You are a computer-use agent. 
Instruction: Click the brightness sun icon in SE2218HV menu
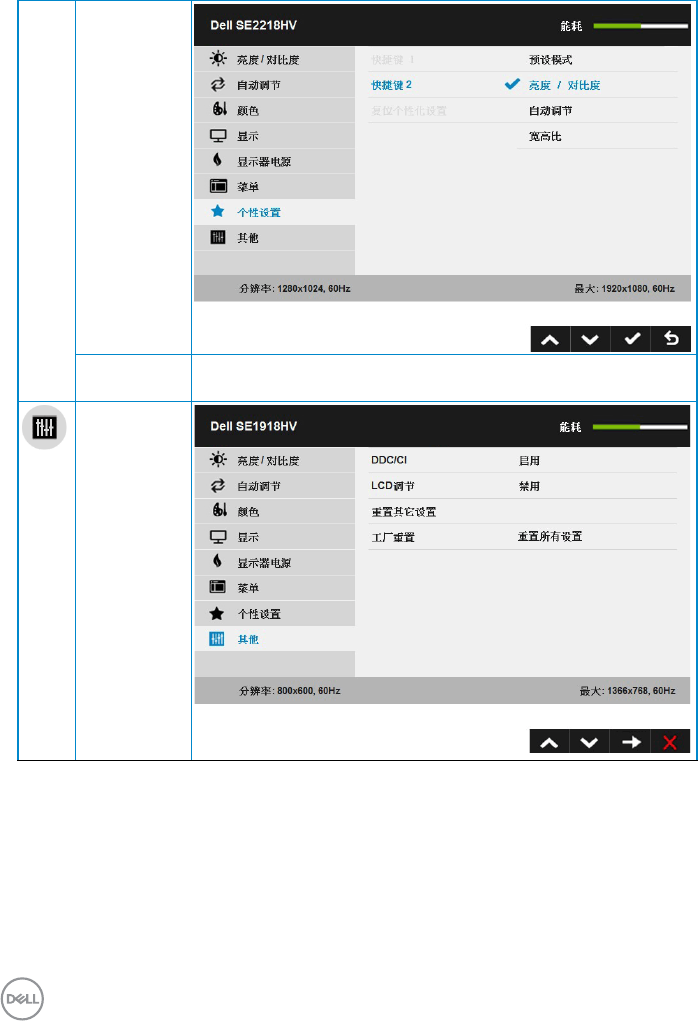(218, 59)
